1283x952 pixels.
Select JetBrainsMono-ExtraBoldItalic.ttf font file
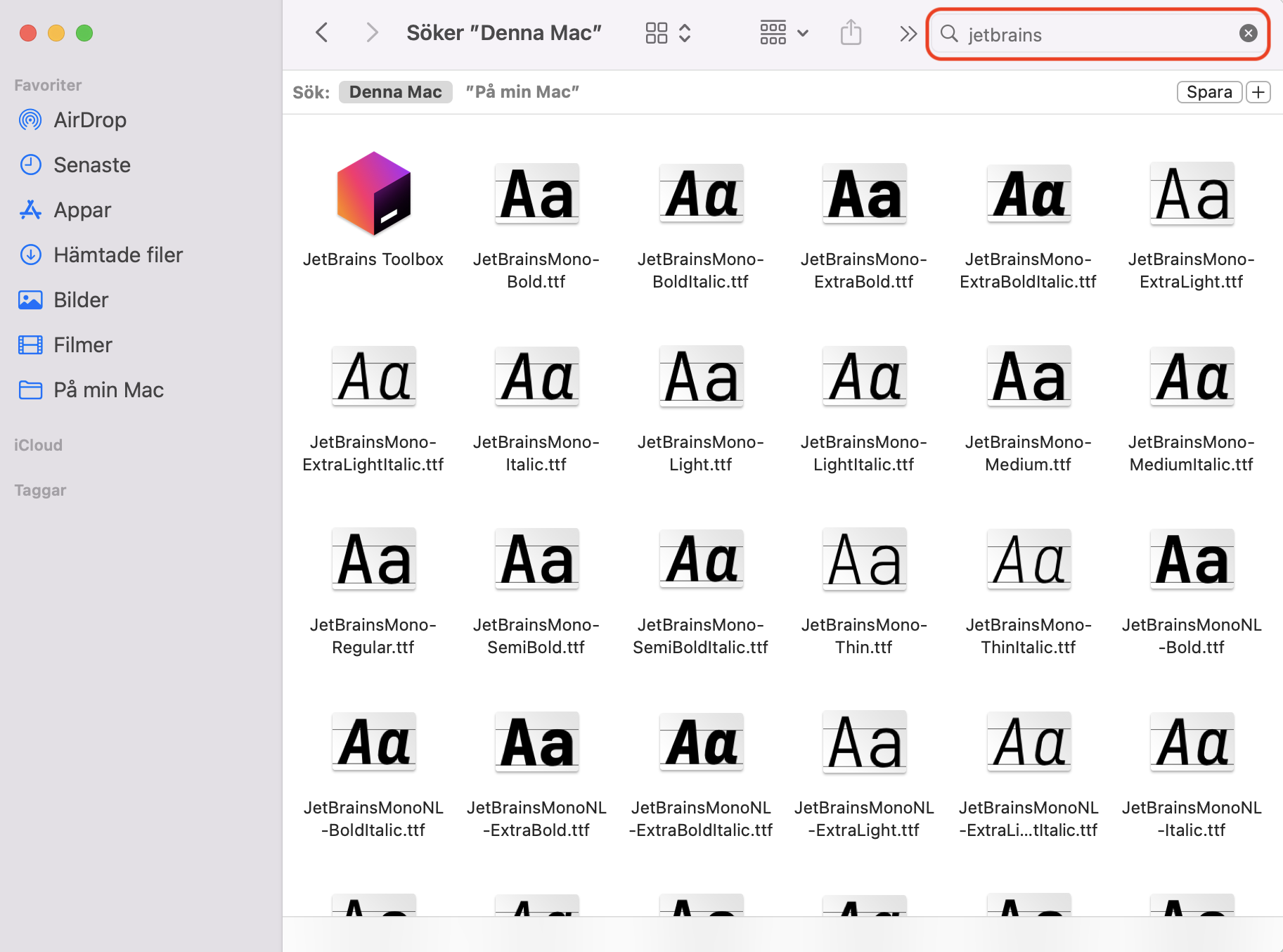(1029, 193)
